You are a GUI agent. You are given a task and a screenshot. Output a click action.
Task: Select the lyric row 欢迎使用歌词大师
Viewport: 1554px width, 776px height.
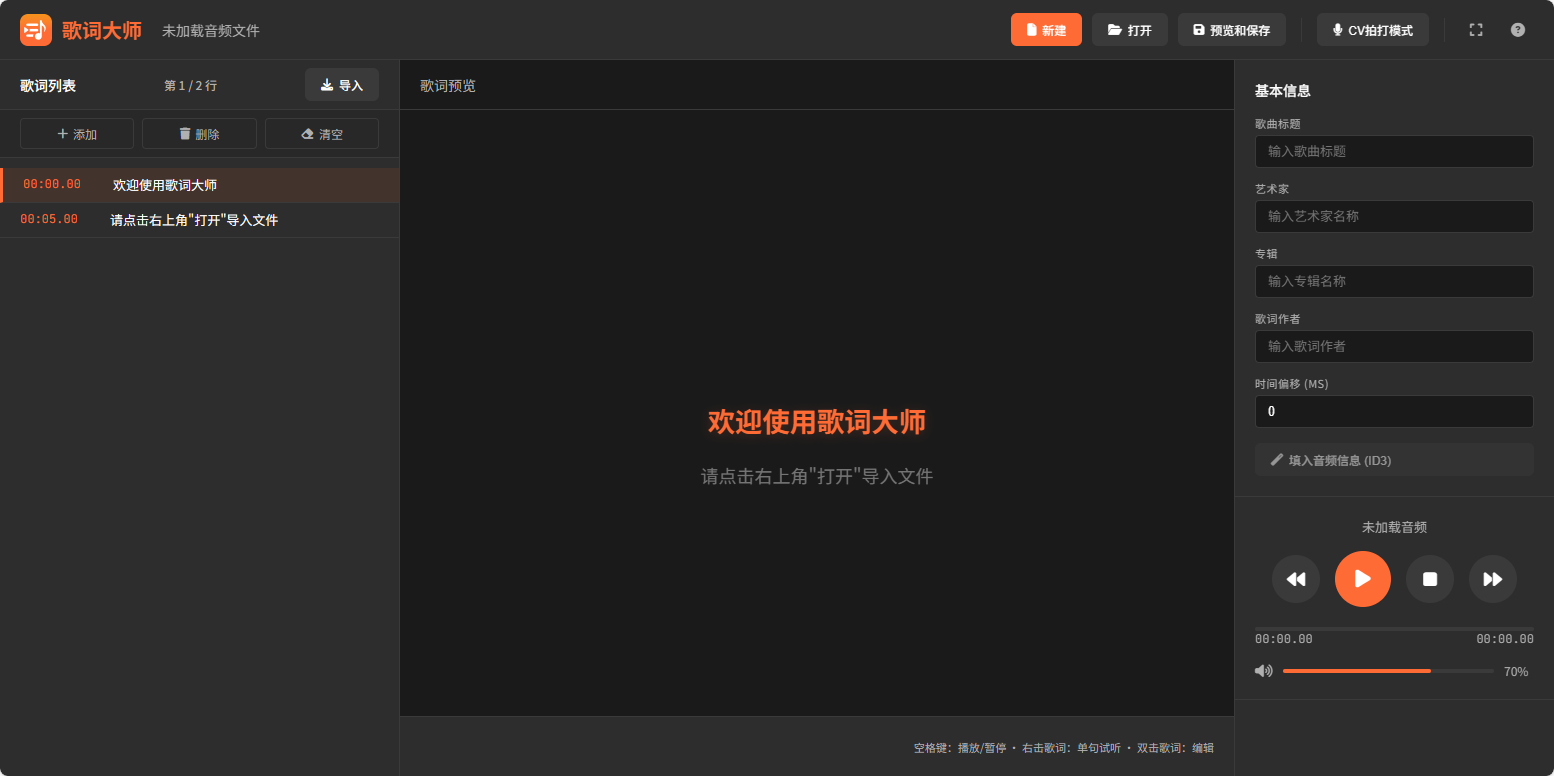(x=200, y=185)
